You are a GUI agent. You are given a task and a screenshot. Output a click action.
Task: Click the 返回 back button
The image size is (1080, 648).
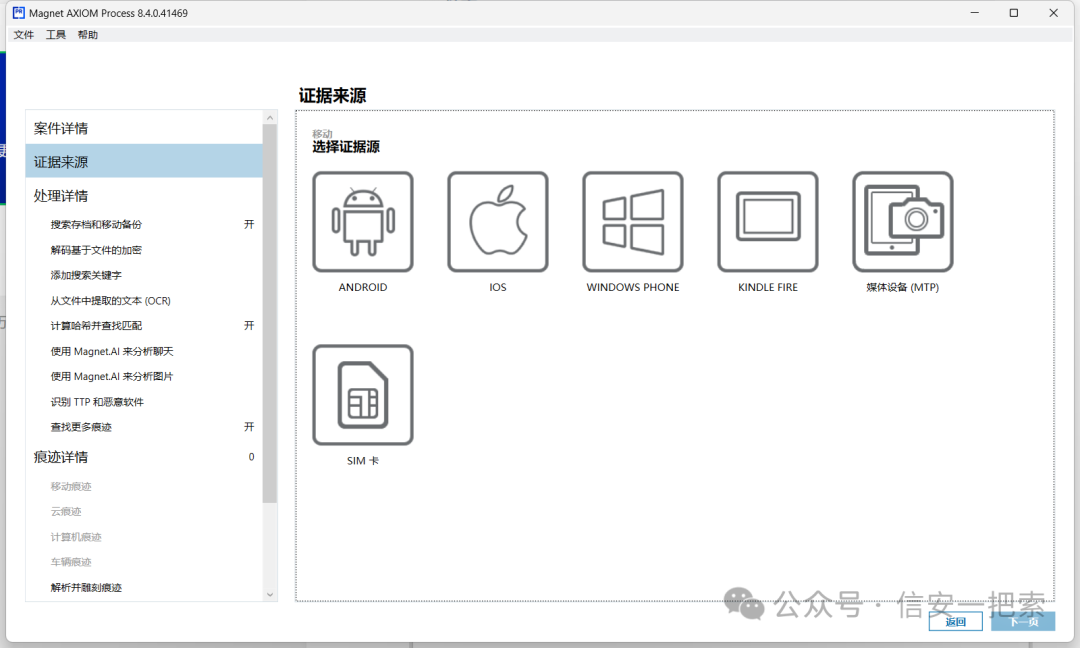pos(955,622)
